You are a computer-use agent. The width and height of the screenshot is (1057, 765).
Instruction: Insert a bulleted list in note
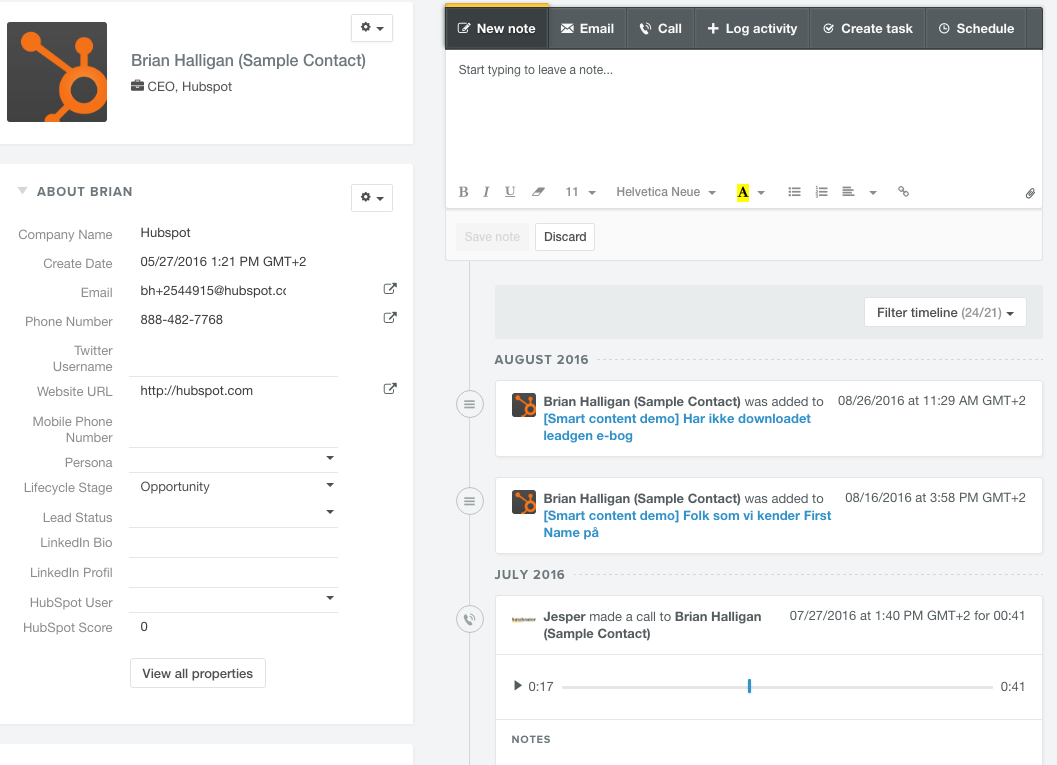coord(794,192)
